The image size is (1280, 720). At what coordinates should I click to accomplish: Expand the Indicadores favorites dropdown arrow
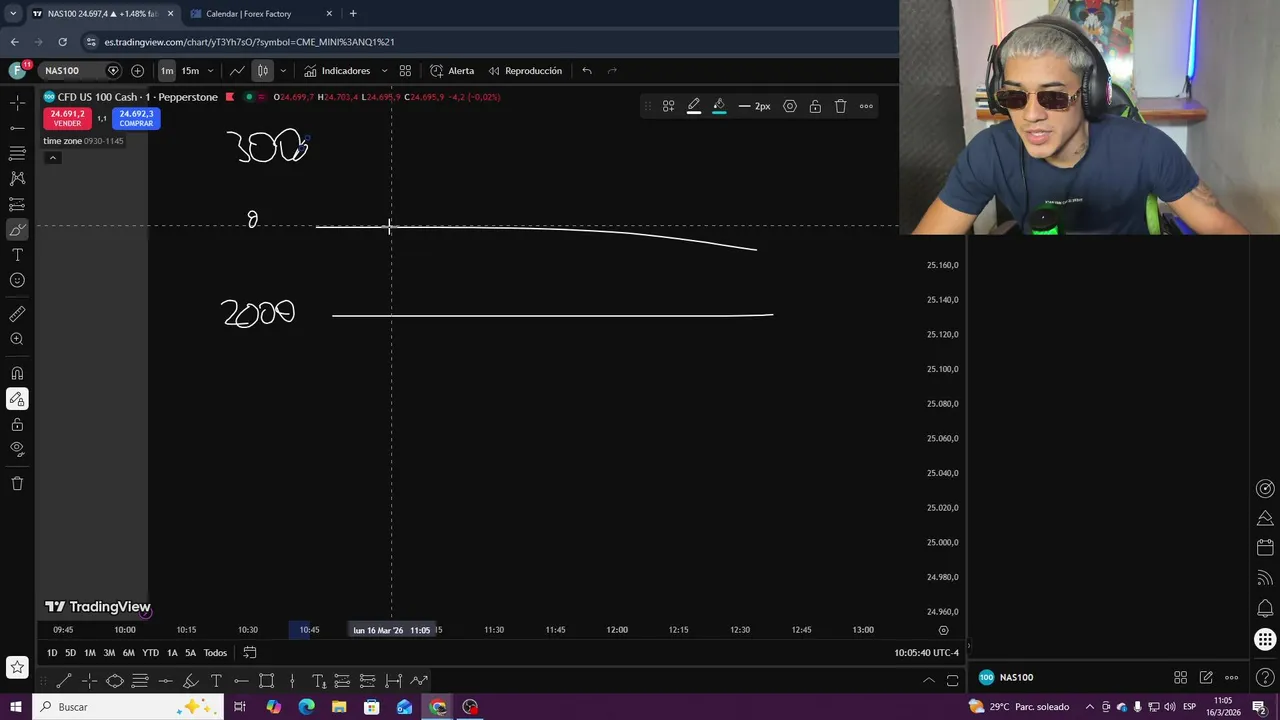384,71
